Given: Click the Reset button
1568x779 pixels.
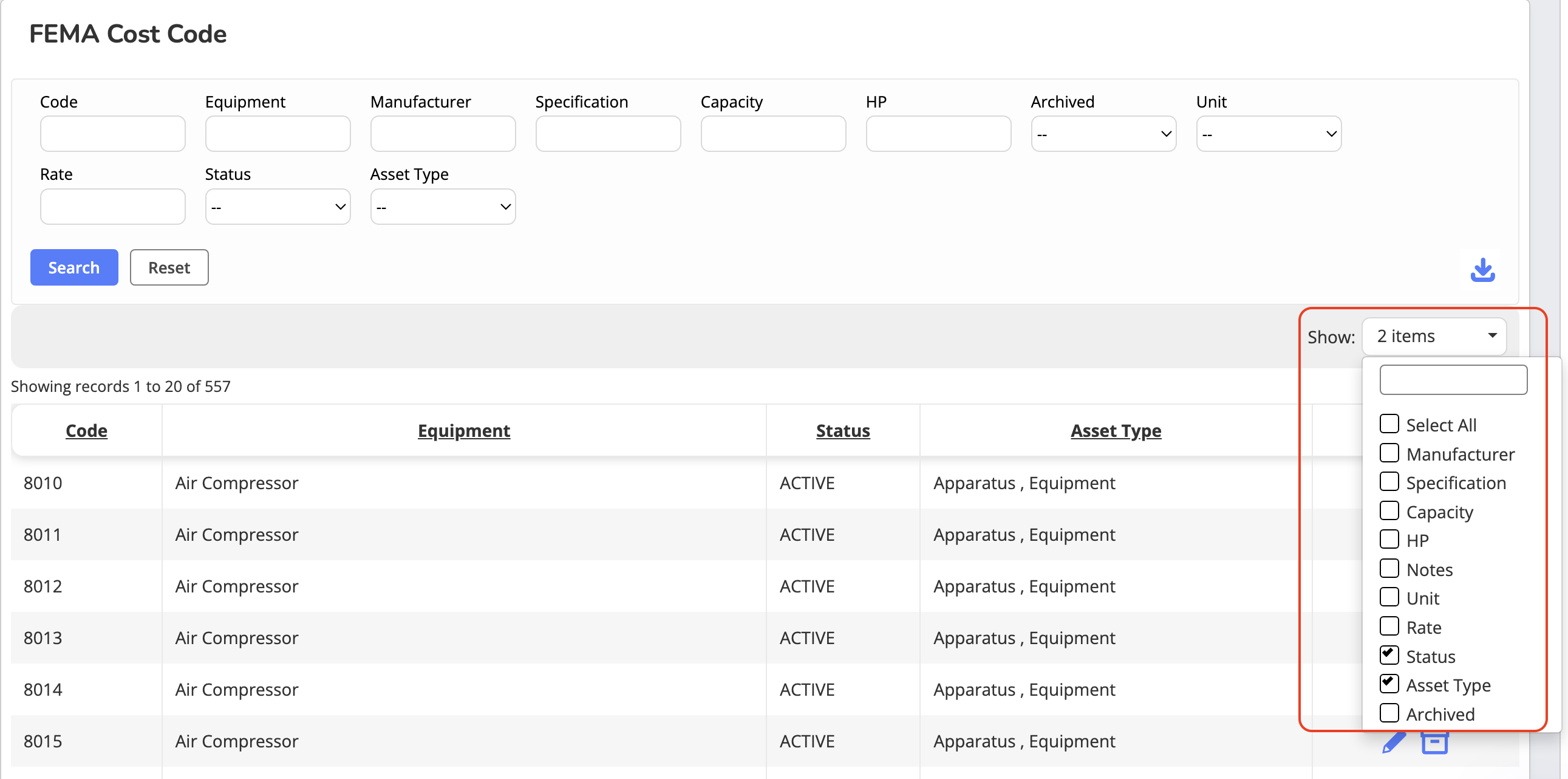Looking at the screenshot, I should tap(169, 267).
